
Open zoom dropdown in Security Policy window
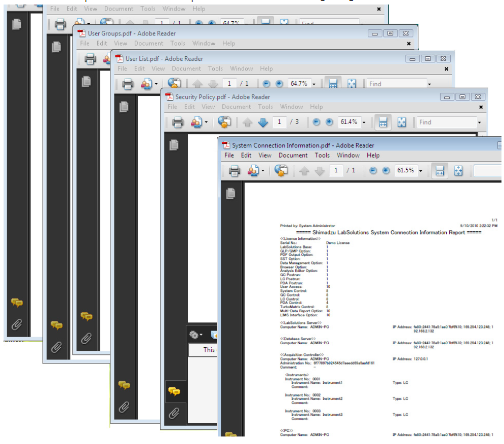[x=364, y=122]
